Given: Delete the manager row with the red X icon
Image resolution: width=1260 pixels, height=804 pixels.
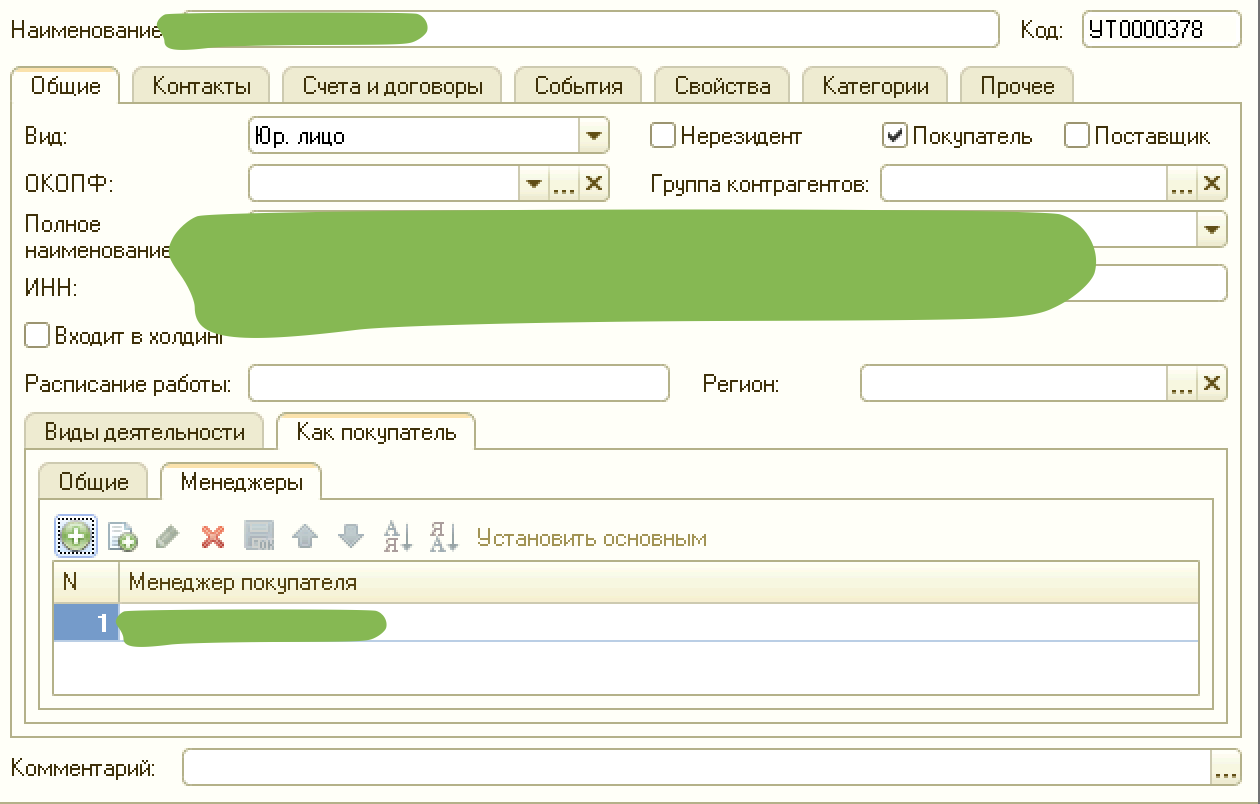Looking at the screenshot, I should coord(213,537).
